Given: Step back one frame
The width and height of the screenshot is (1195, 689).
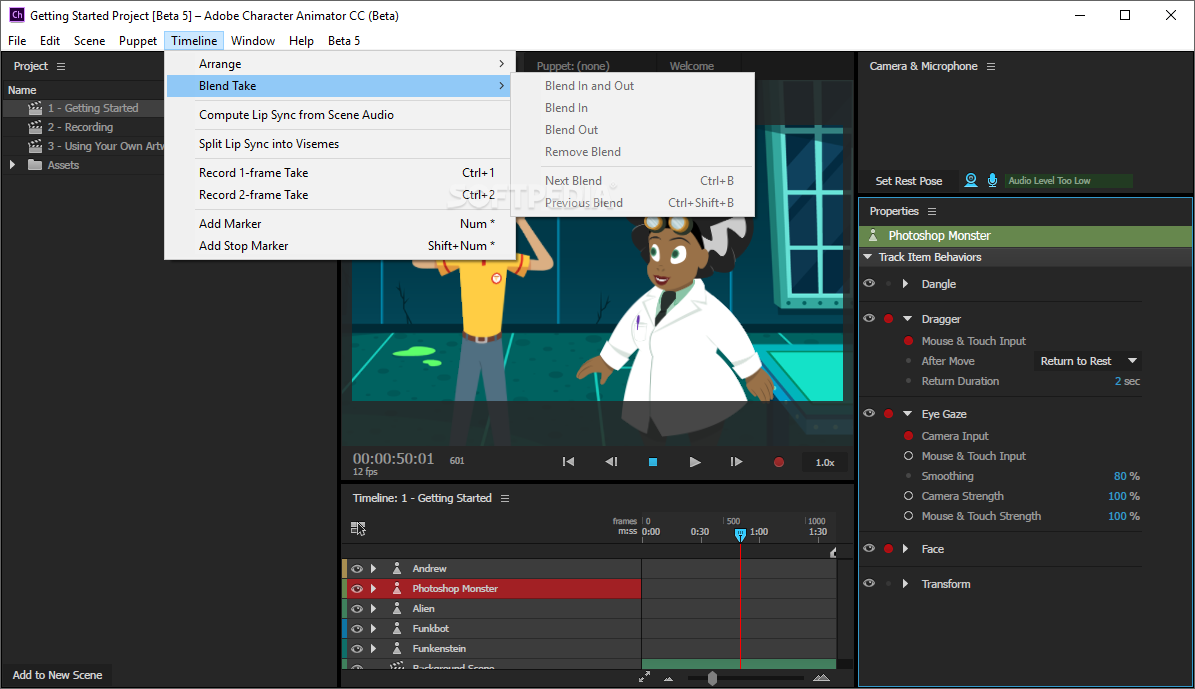Looking at the screenshot, I should (611, 462).
